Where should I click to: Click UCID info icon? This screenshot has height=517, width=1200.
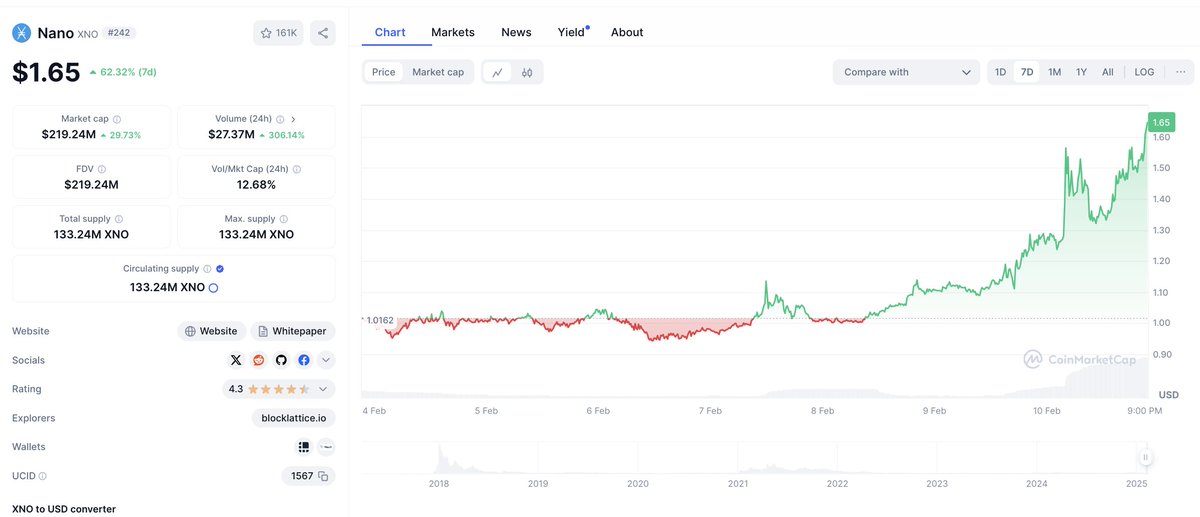click(42, 477)
